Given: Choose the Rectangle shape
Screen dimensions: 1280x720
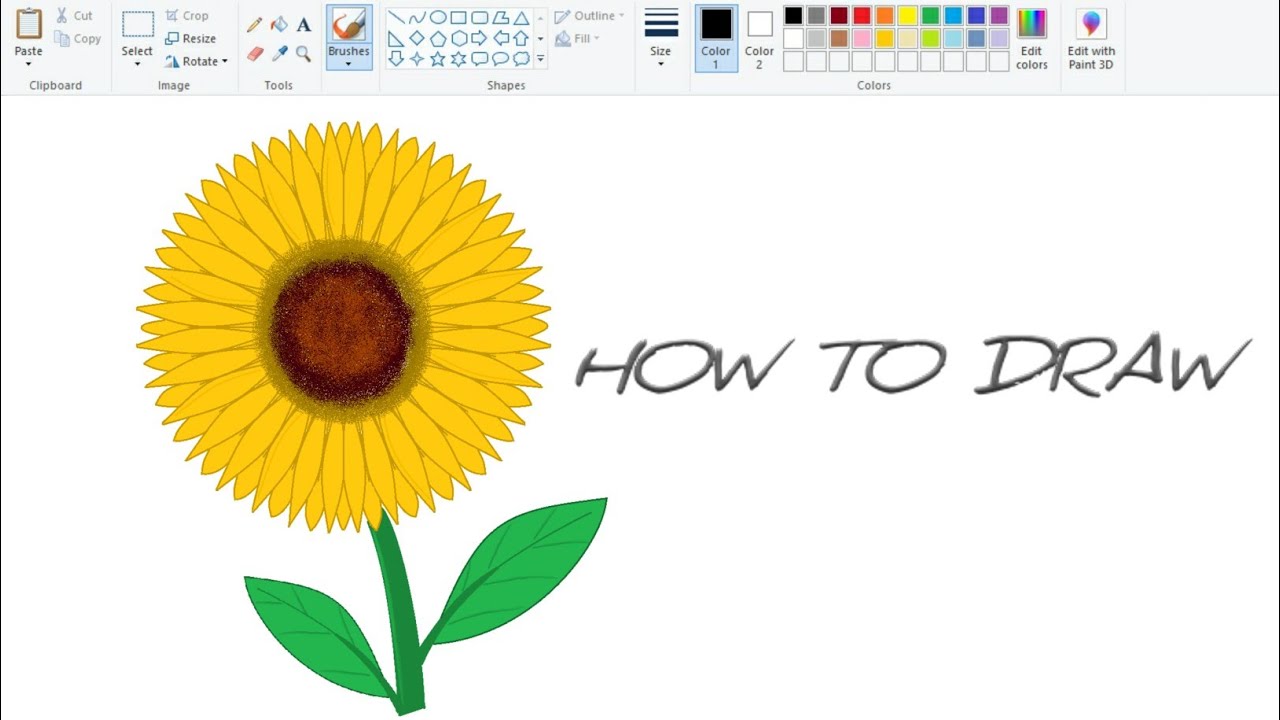Looking at the screenshot, I should tap(459, 18).
